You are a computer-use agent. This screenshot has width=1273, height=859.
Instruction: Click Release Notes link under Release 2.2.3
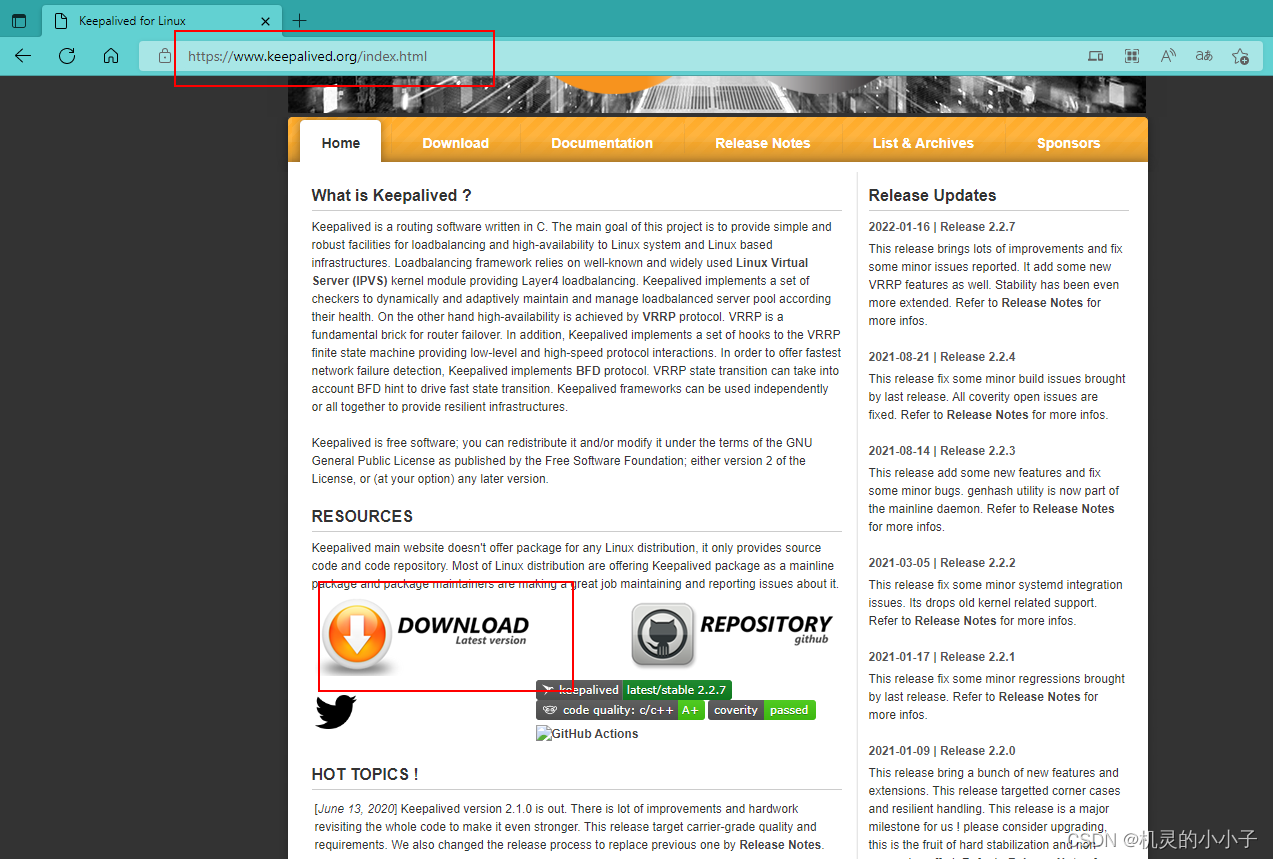point(1074,509)
